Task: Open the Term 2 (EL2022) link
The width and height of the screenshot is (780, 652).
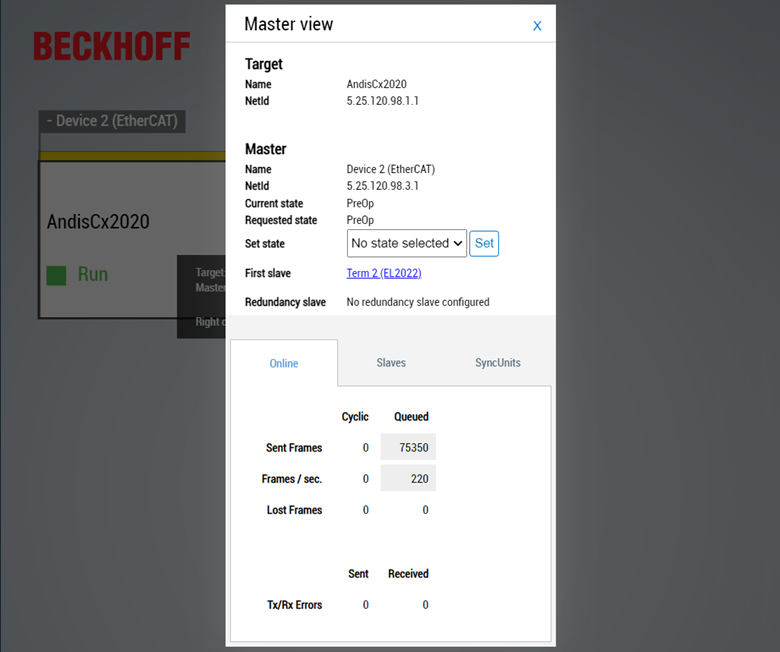Action: tap(384, 273)
